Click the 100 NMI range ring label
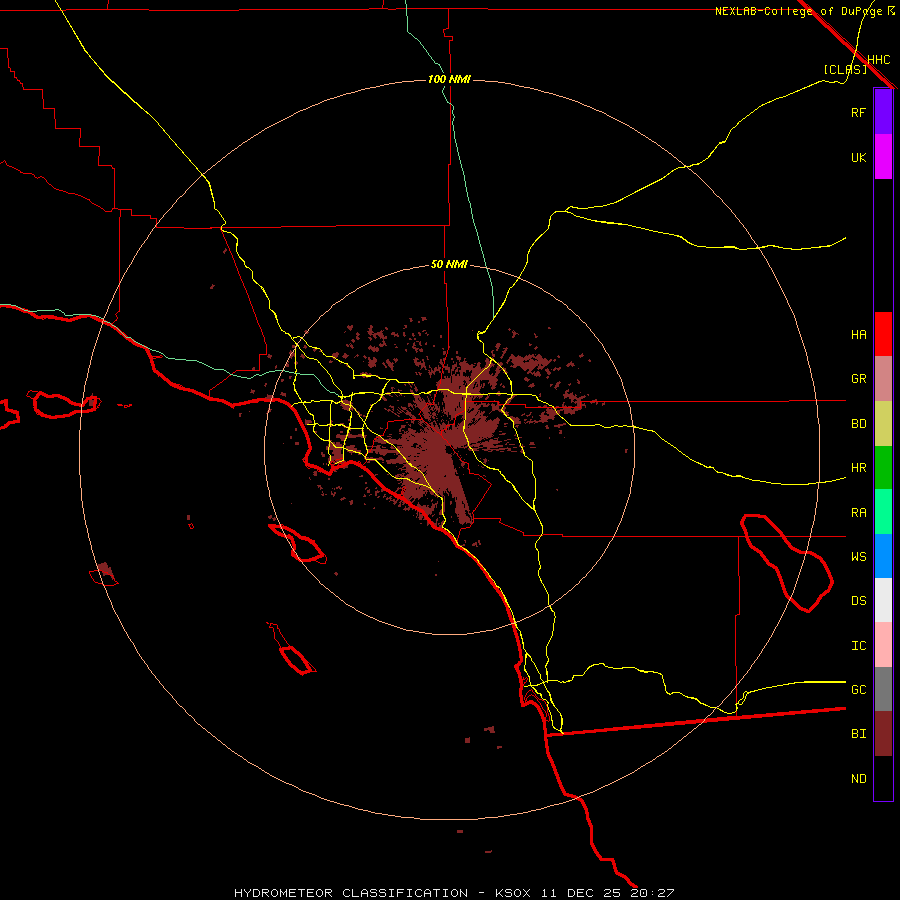The image size is (900, 900). pos(449,79)
